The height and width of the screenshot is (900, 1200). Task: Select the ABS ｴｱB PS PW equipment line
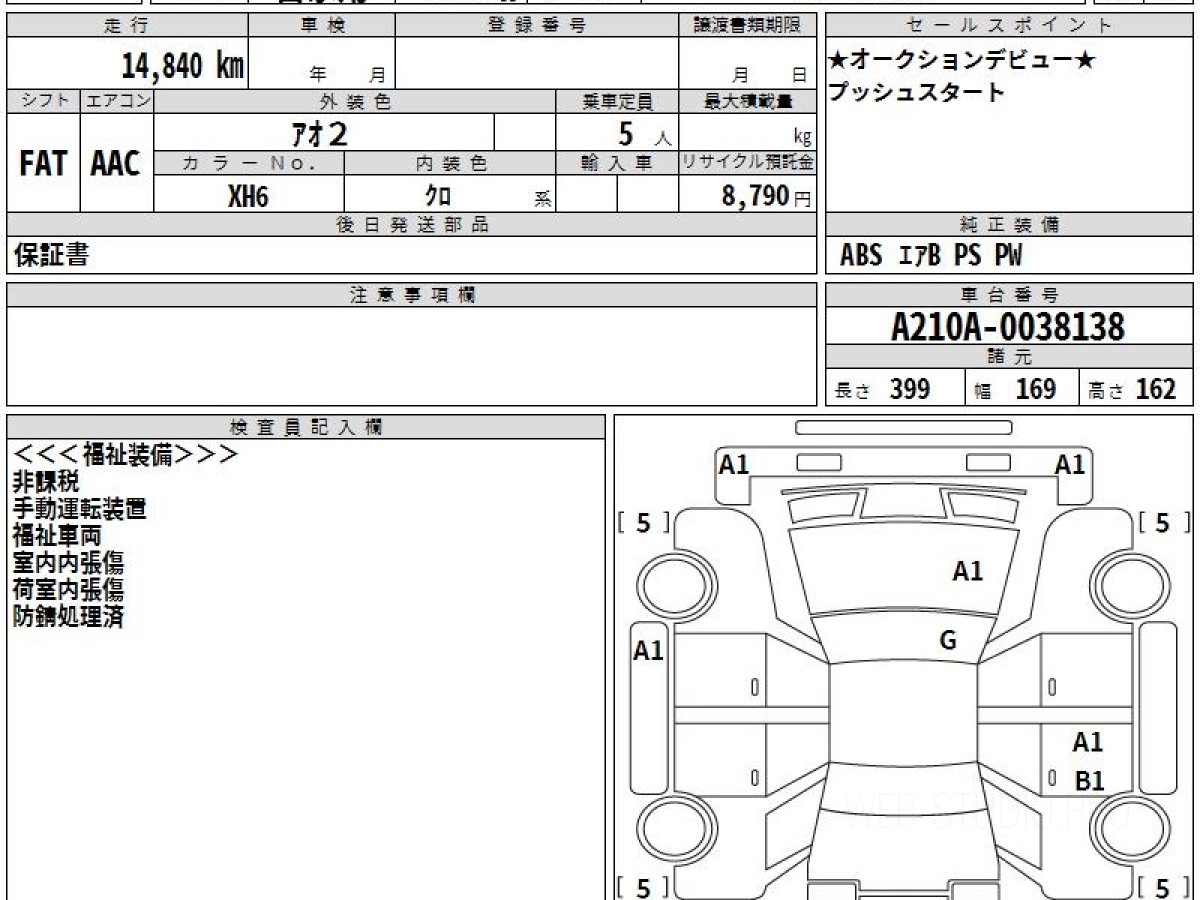[x=931, y=256]
